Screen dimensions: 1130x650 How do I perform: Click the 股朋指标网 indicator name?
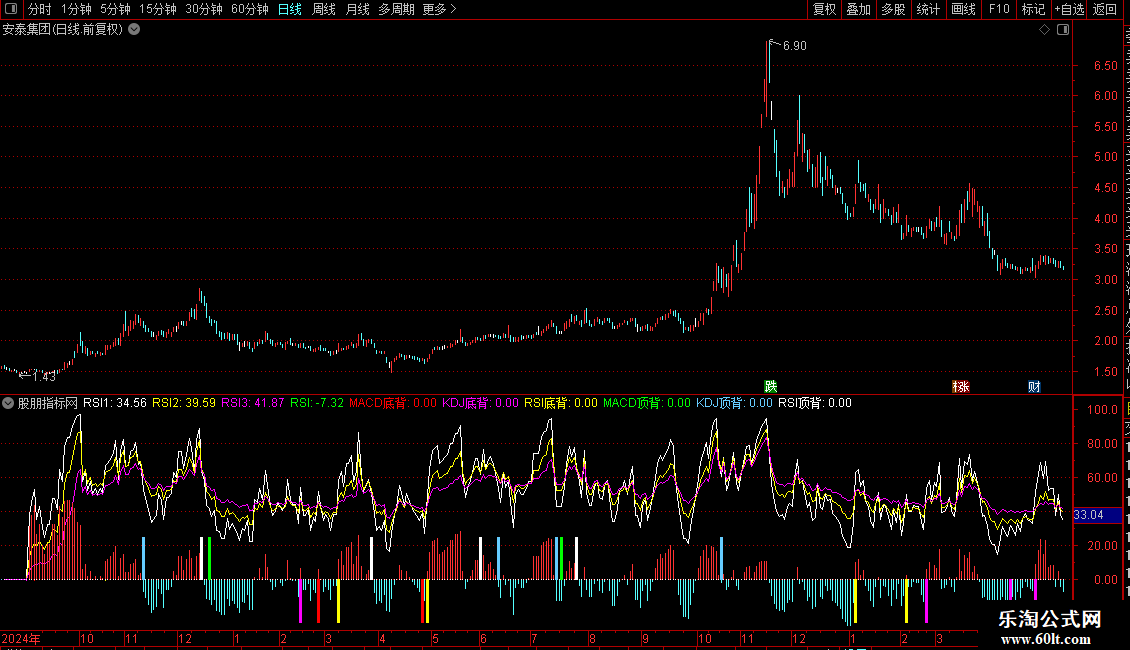click(x=48, y=404)
